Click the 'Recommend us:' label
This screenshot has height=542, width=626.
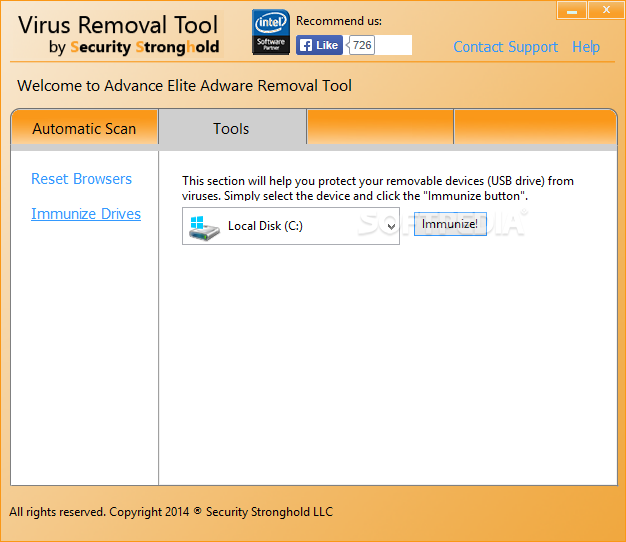(x=339, y=21)
